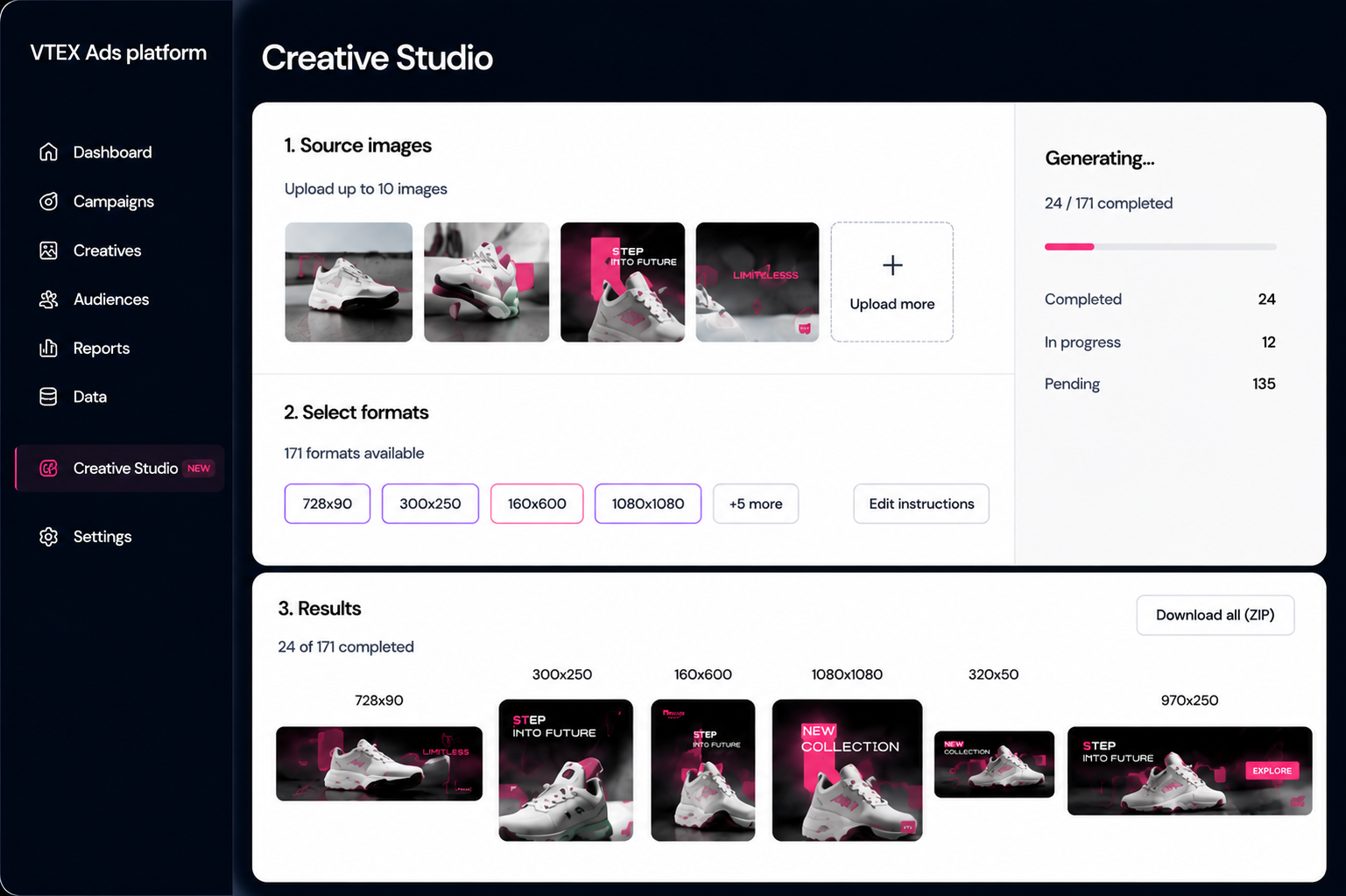Click the 'In progress' label

coord(1082,342)
